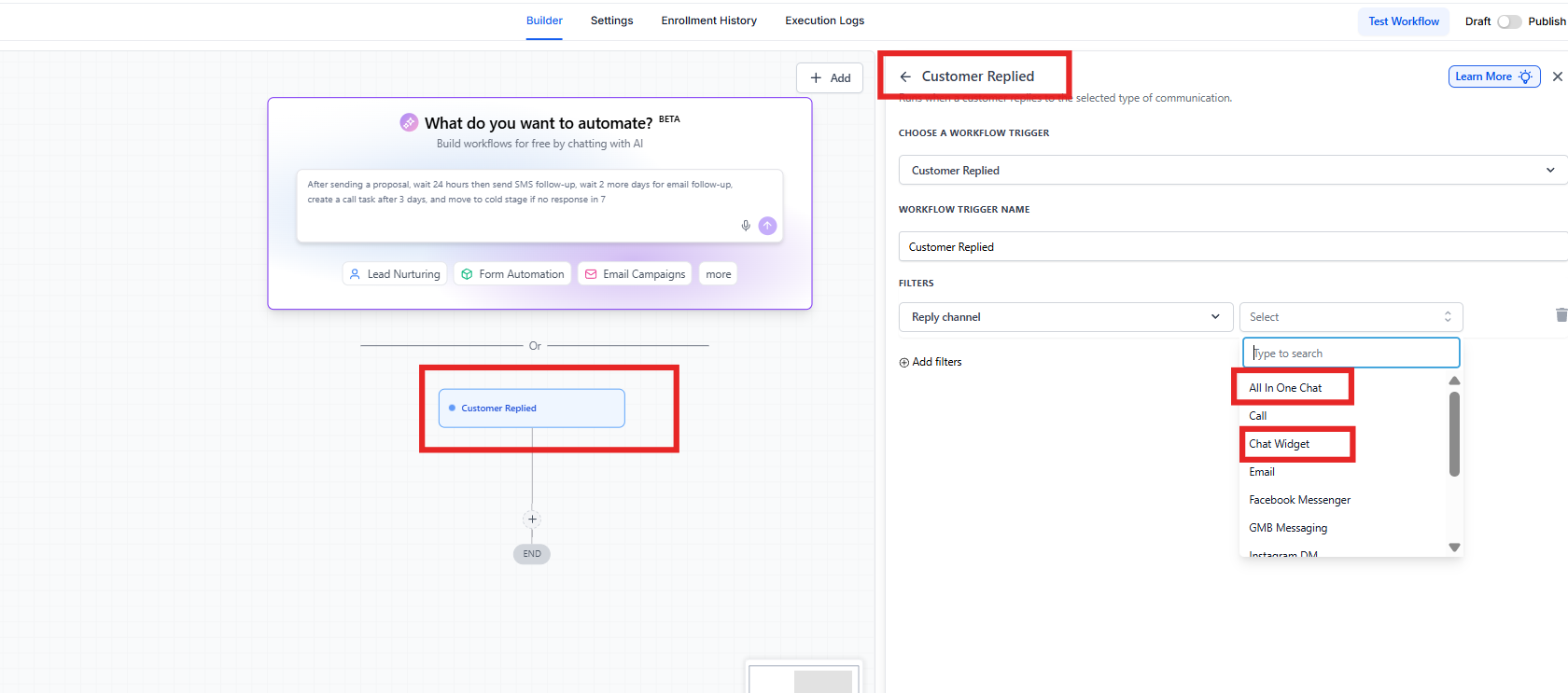Click the microphone icon in AI prompt box
1568x693 pixels.
[x=746, y=226]
